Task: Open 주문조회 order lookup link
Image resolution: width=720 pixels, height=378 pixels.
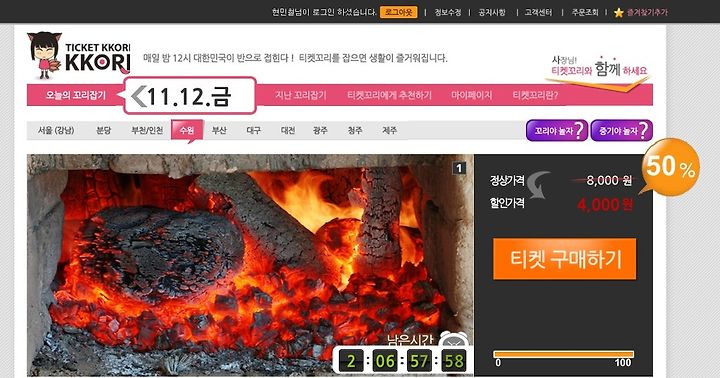Action: [585, 12]
